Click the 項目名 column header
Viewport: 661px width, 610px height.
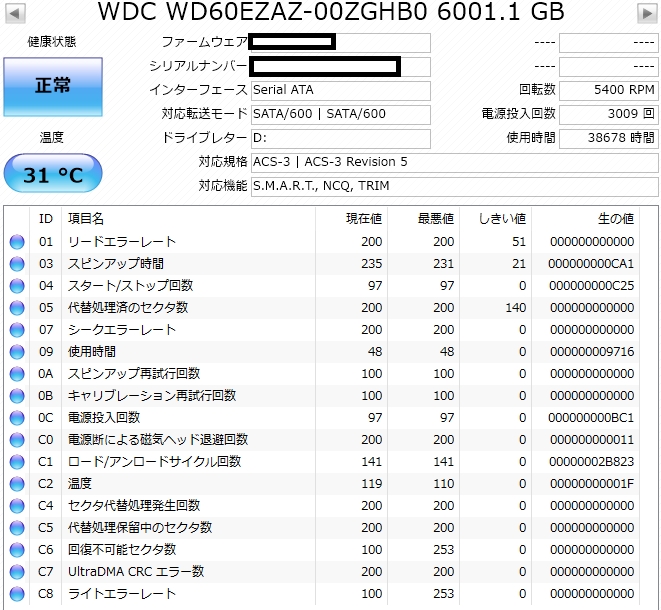point(188,219)
